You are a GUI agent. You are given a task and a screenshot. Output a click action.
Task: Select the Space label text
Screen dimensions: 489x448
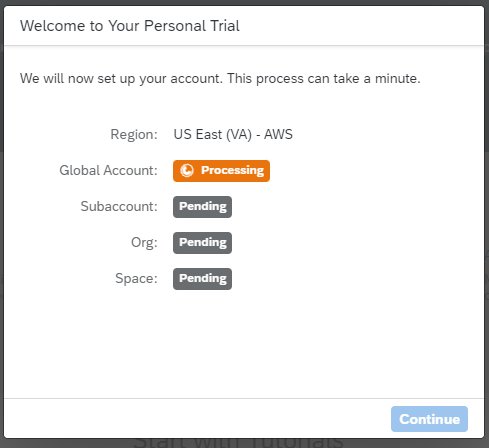[x=136, y=279]
